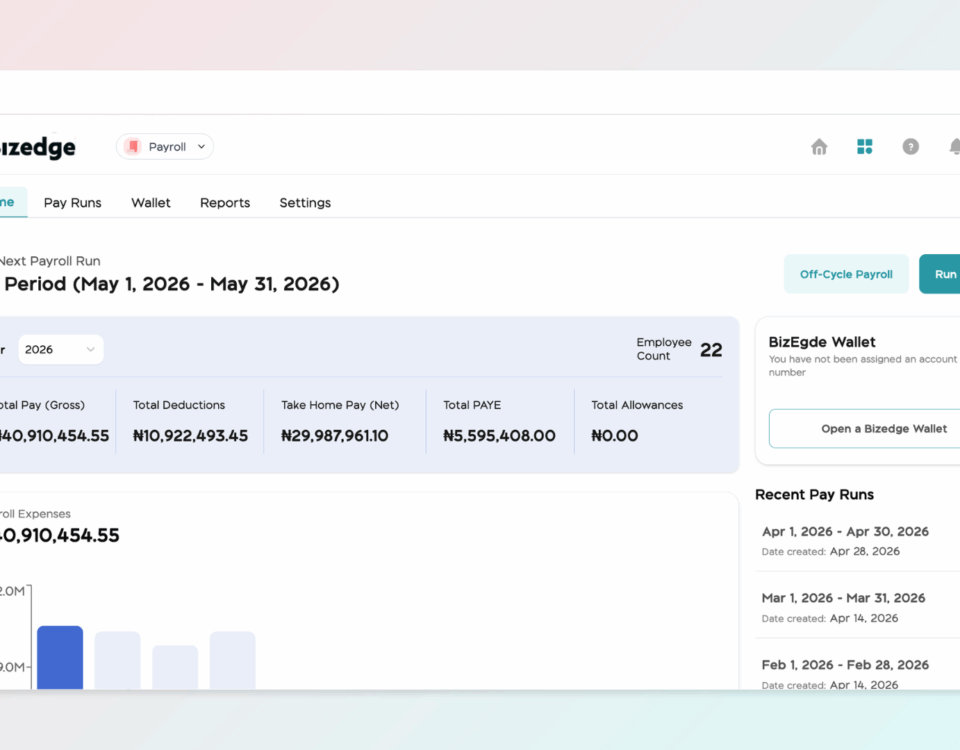Image resolution: width=960 pixels, height=750 pixels.
Task: Click the second light chart bar
Action: (x=175, y=667)
